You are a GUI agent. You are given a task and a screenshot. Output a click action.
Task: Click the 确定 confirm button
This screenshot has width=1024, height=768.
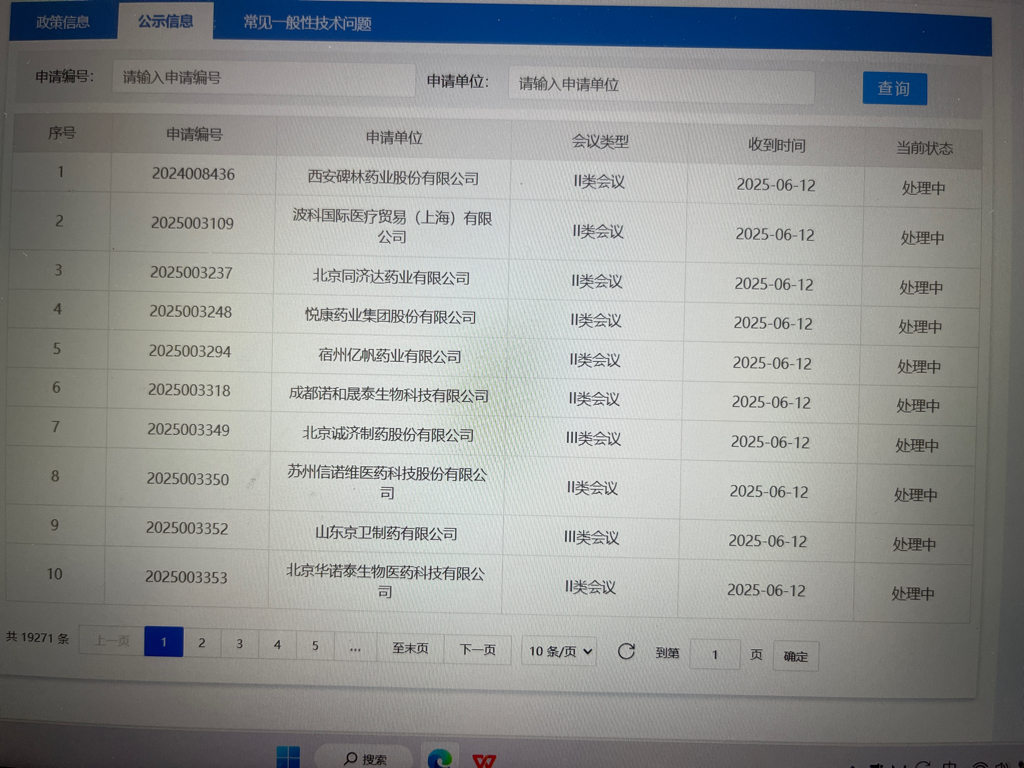pyautogui.click(x=795, y=656)
